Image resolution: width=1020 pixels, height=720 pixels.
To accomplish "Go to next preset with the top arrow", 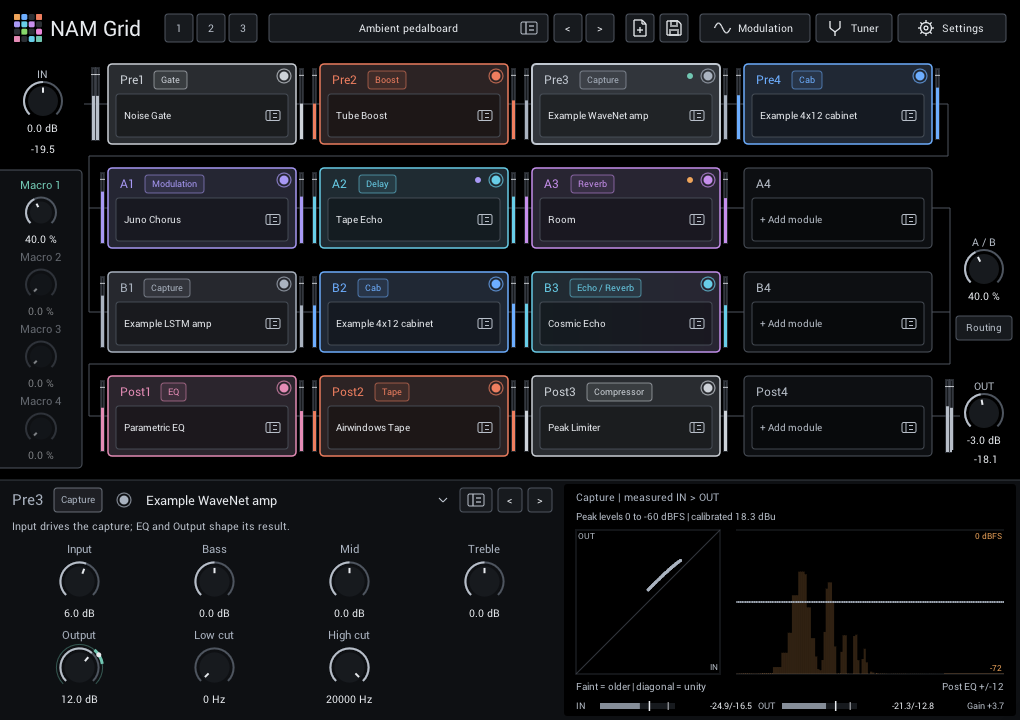I will tap(600, 28).
